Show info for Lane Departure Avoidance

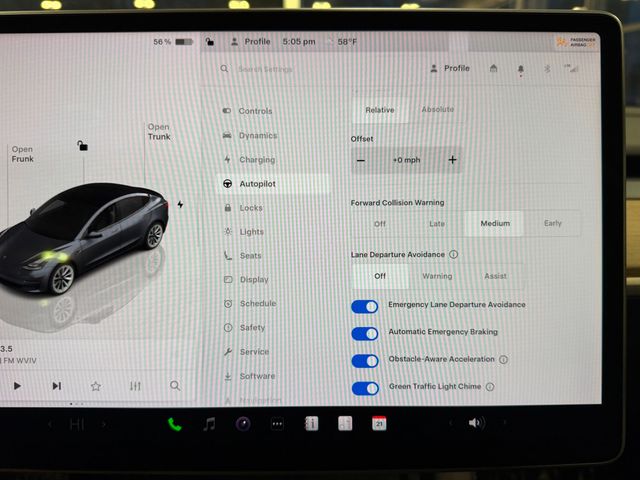click(454, 255)
